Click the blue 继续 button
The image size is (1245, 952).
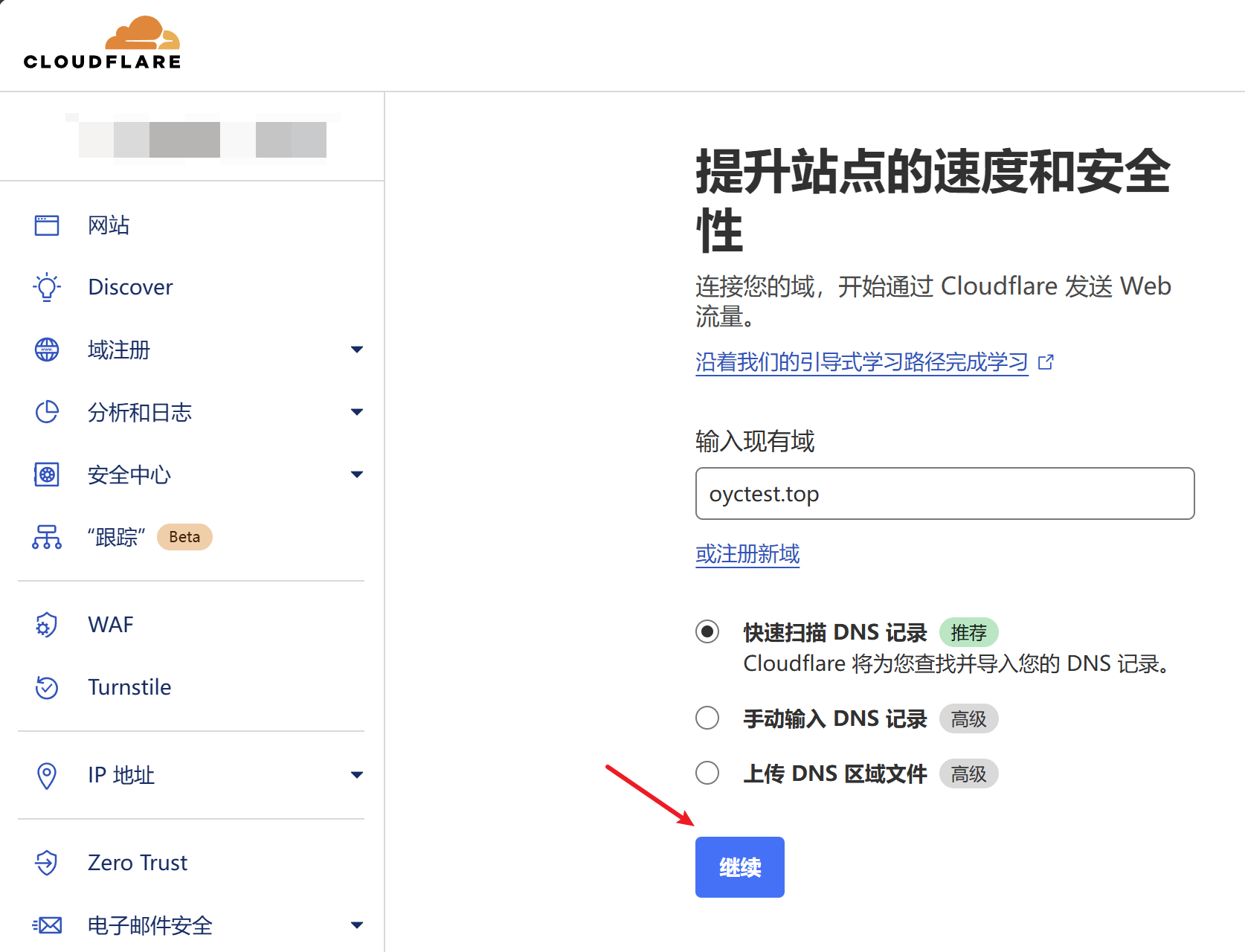click(x=739, y=867)
